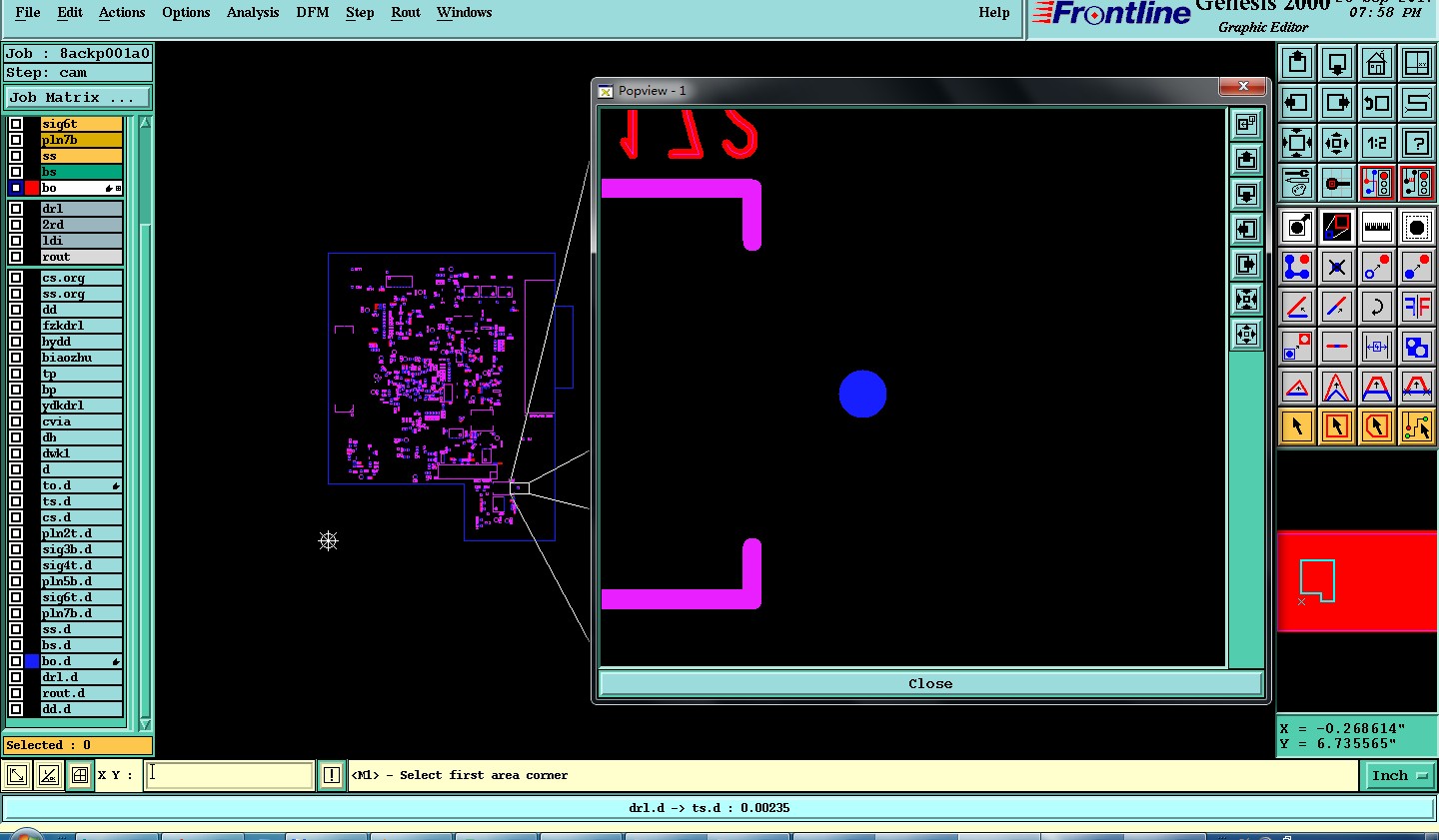Open the Inch units dropdown
Viewport: 1439px width, 840px height.
(x=1400, y=775)
